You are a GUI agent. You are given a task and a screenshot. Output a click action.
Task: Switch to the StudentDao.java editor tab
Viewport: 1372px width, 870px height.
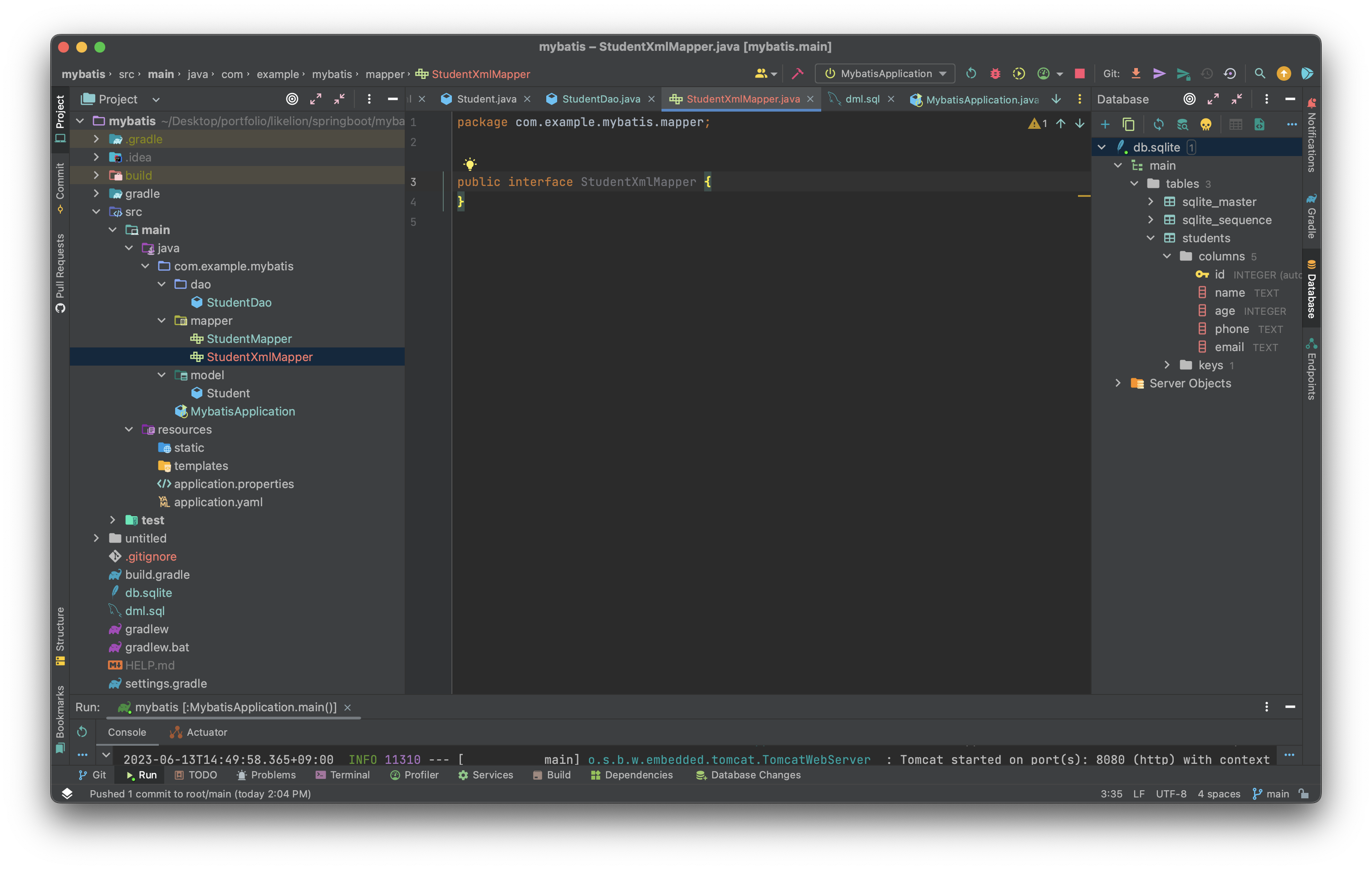[601, 99]
